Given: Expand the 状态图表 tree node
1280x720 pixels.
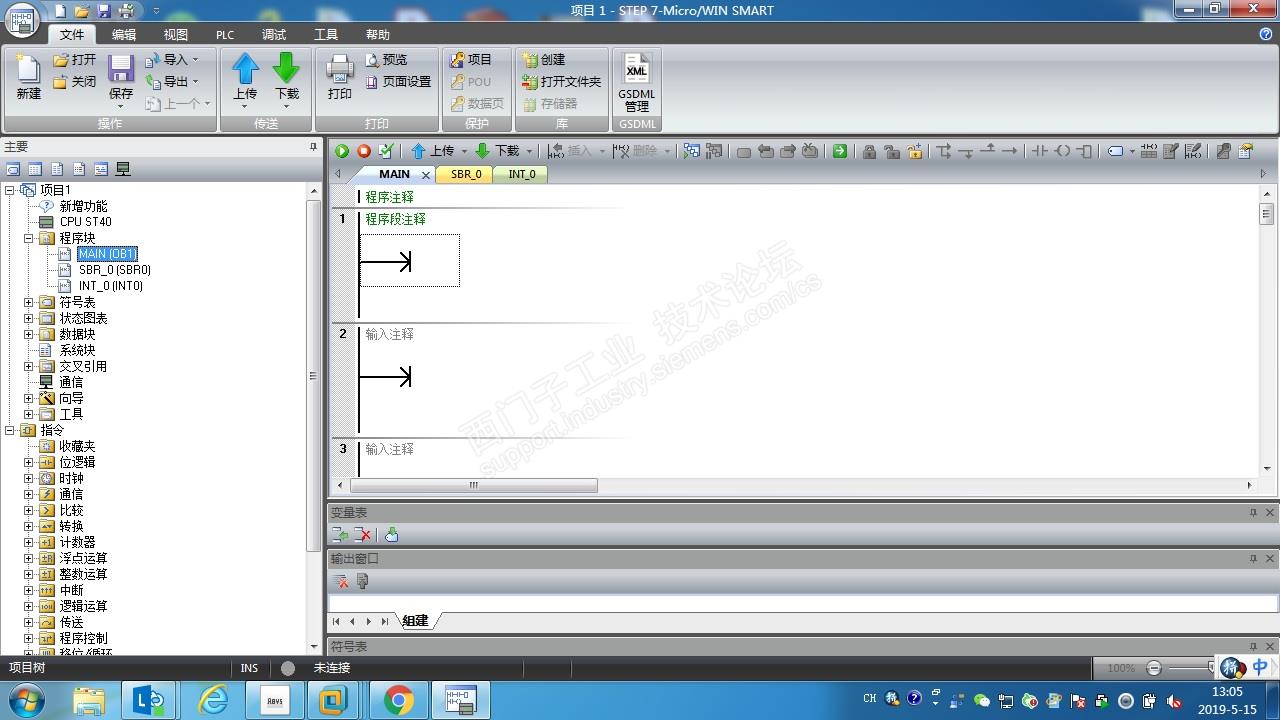Looking at the screenshot, I should [x=29, y=318].
